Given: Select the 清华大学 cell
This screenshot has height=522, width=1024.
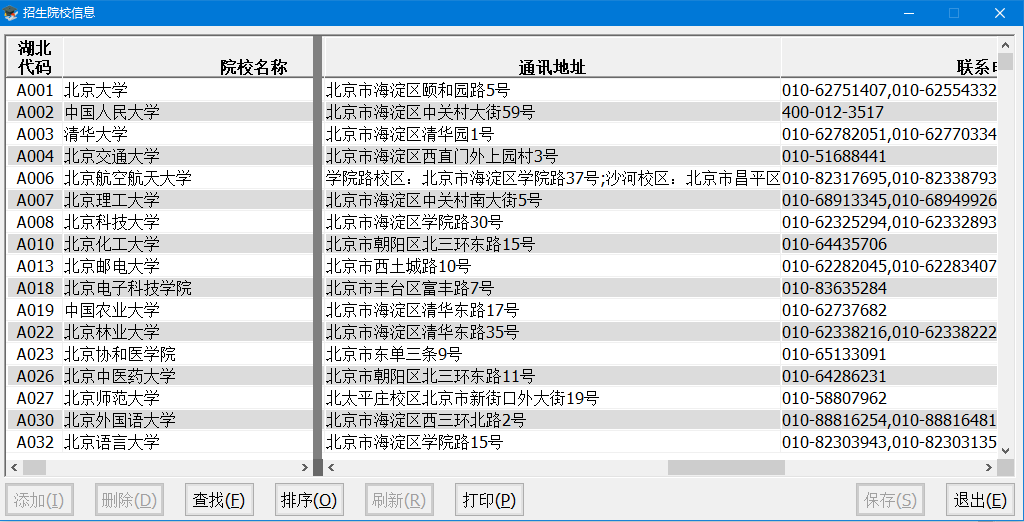Looking at the screenshot, I should (x=188, y=135).
